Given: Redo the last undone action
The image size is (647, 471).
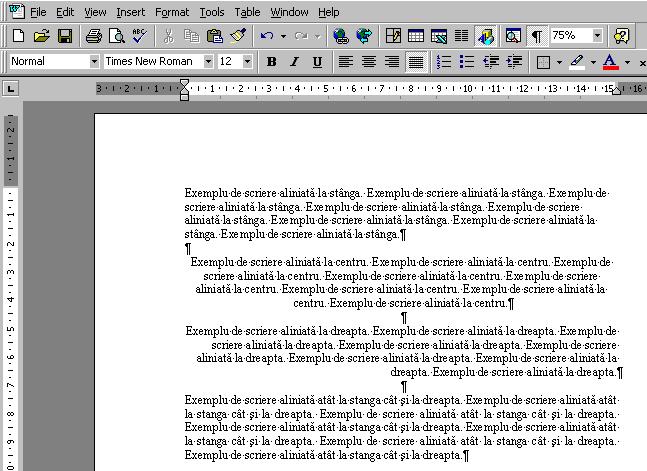Looking at the screenshot, I should coord(301,36).
